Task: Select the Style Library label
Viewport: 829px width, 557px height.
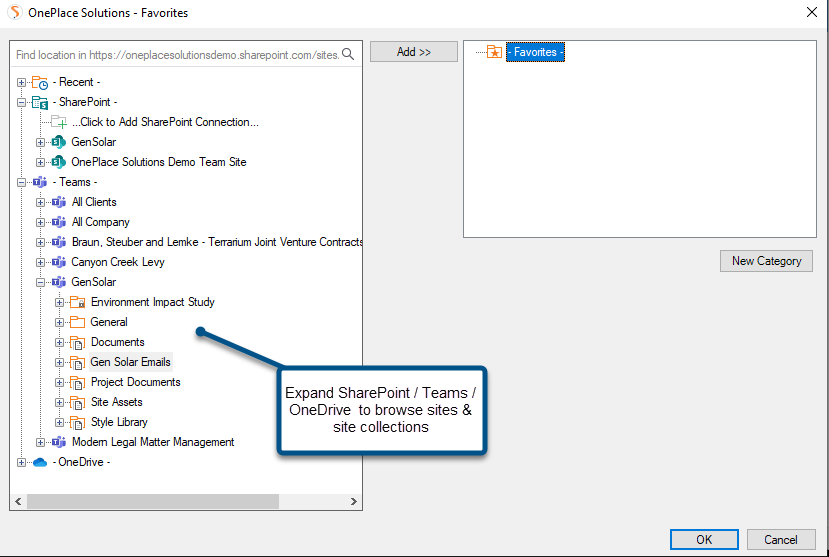Action: [x=119, y=422]
